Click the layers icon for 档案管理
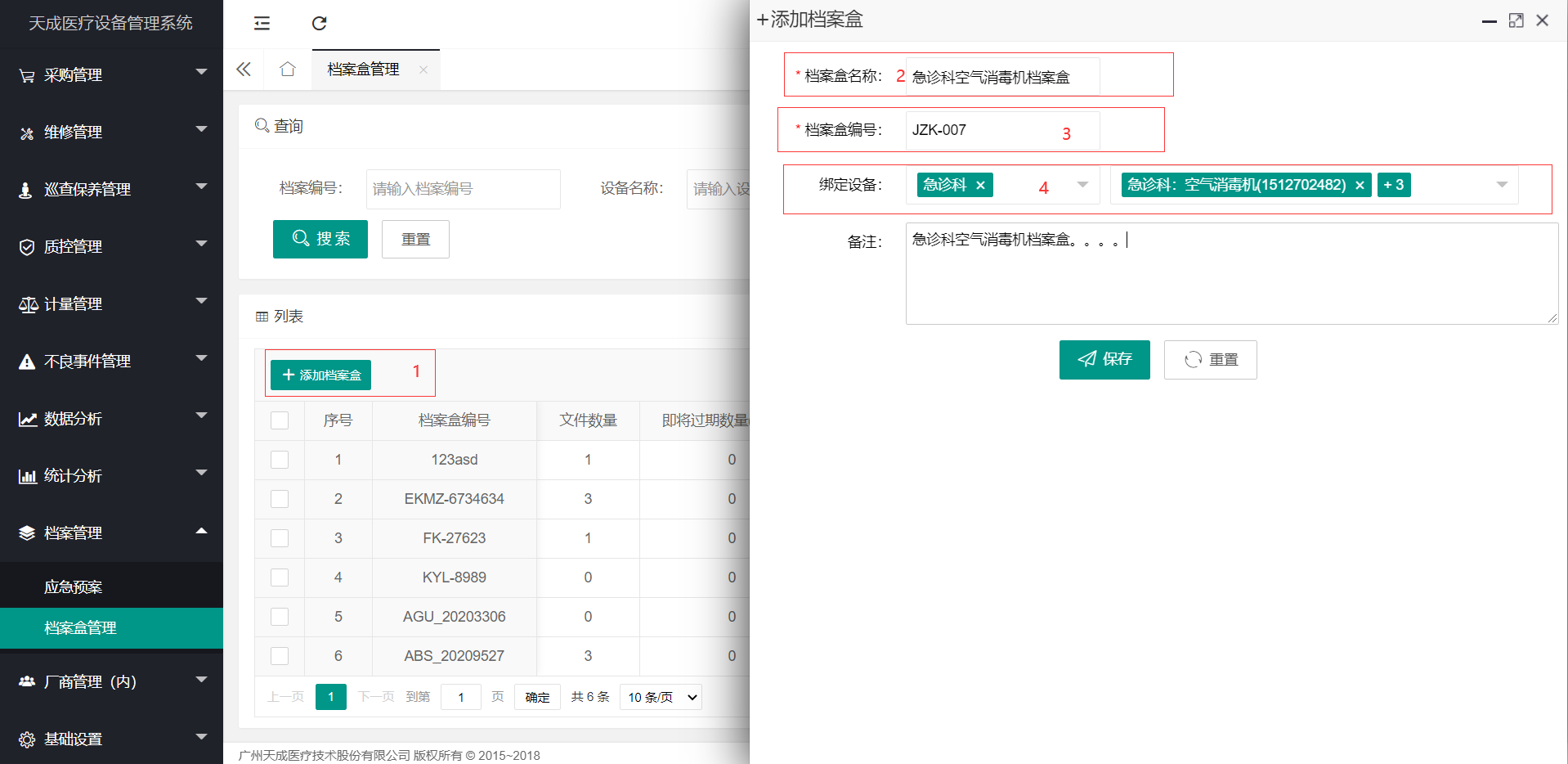The width and height of the screenshot is (1568, 764). [27, 533]
